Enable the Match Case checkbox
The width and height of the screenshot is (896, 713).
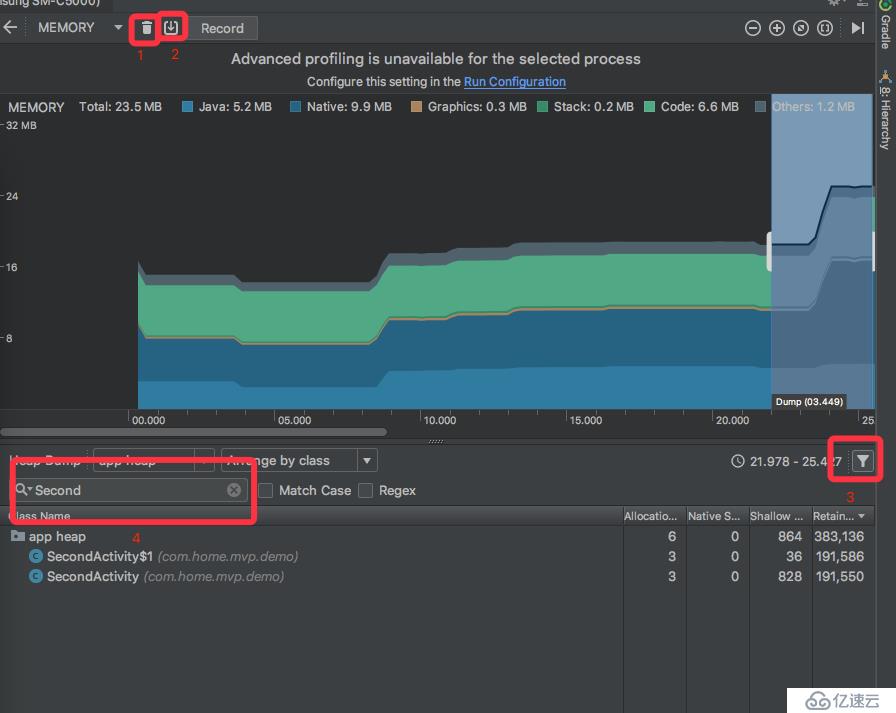pos(266,490)
